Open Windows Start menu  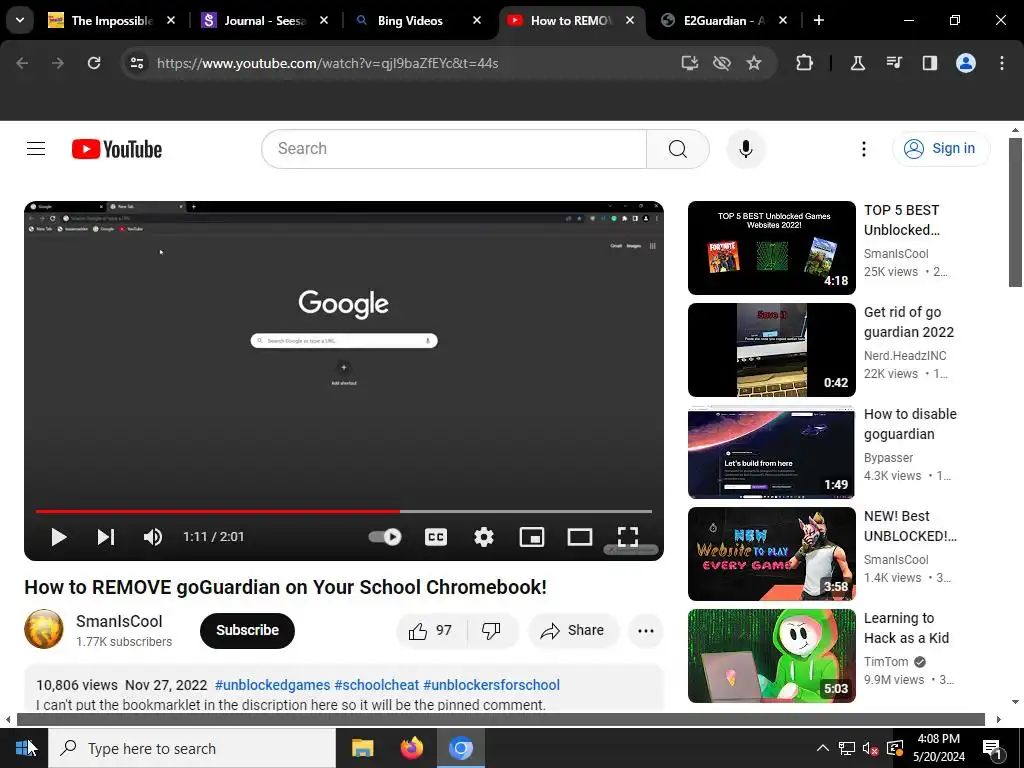(x=24, y=748)
